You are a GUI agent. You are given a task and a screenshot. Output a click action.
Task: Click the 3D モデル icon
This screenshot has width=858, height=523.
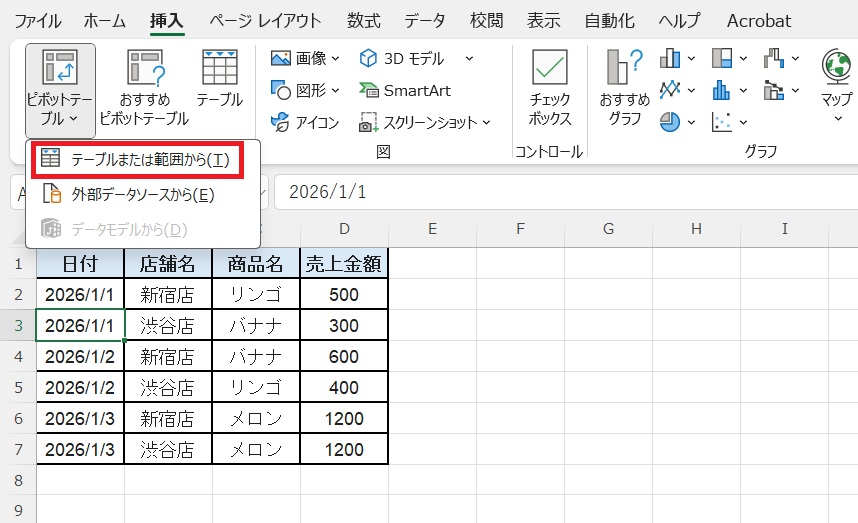point(368,58)
